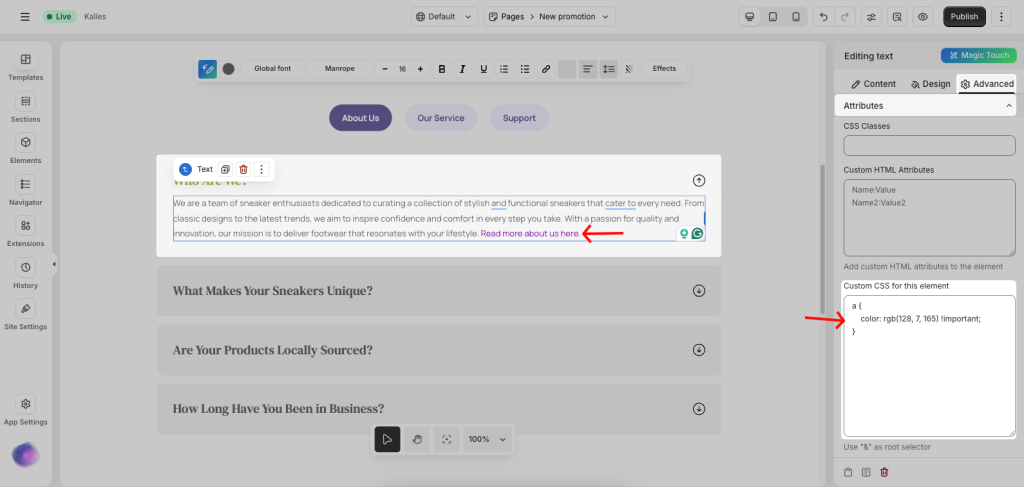
Task: Duplicate the Text element
Action: point(225,170)
